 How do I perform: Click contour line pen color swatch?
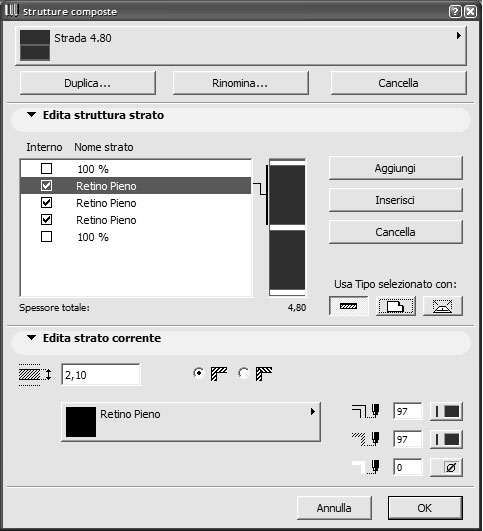(x=446, y=411)
